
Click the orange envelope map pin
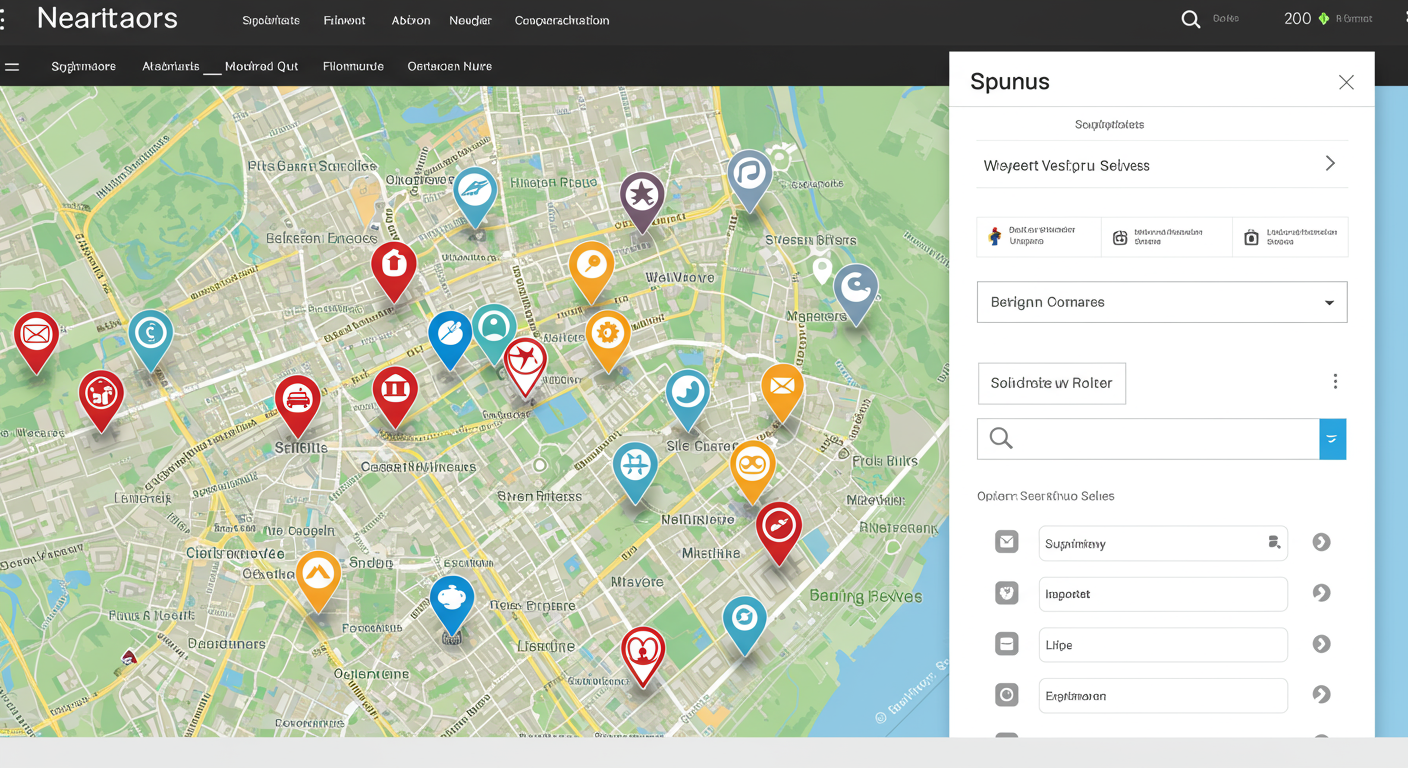[x=782, y=386]
